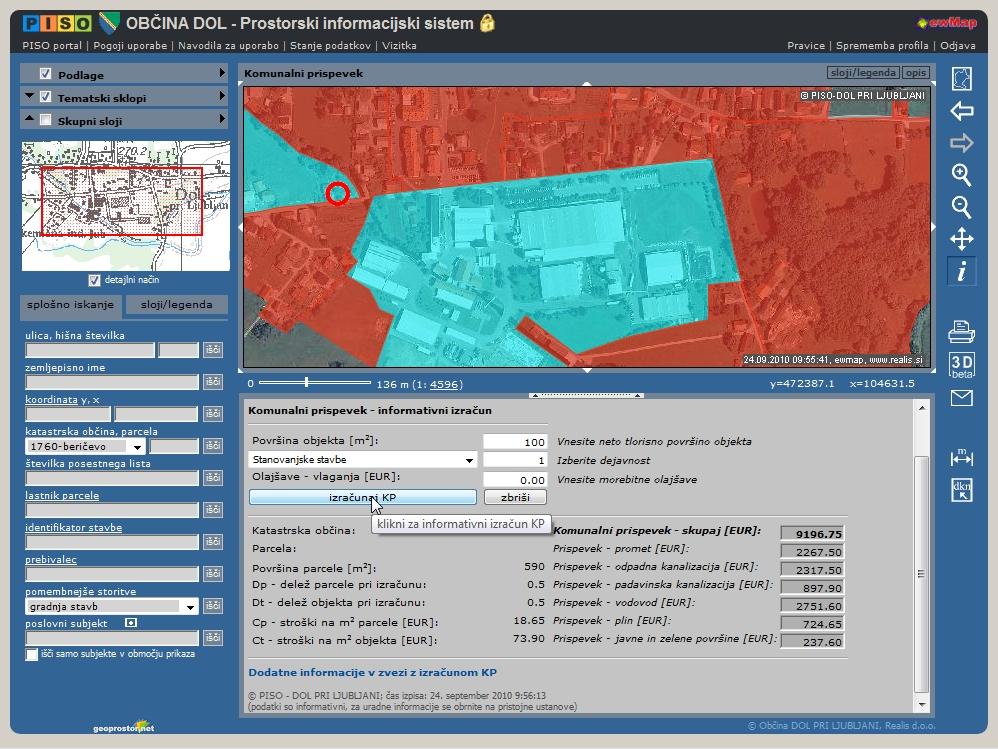Click the envelope email icon
Image resolution: width=998 pixels, height=749 pixels.
click(961, 398)
